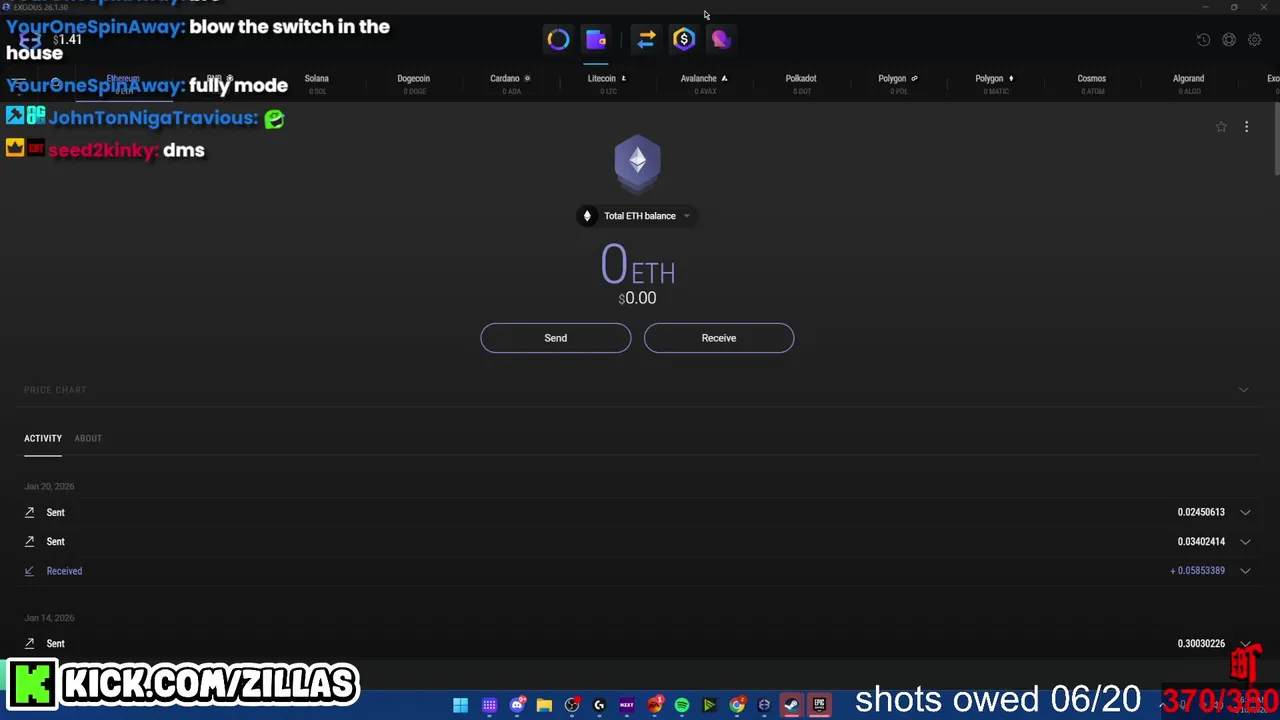Switch to the Polygon POL asset tab
This screenshot has width=1280, height=720.
898,84
